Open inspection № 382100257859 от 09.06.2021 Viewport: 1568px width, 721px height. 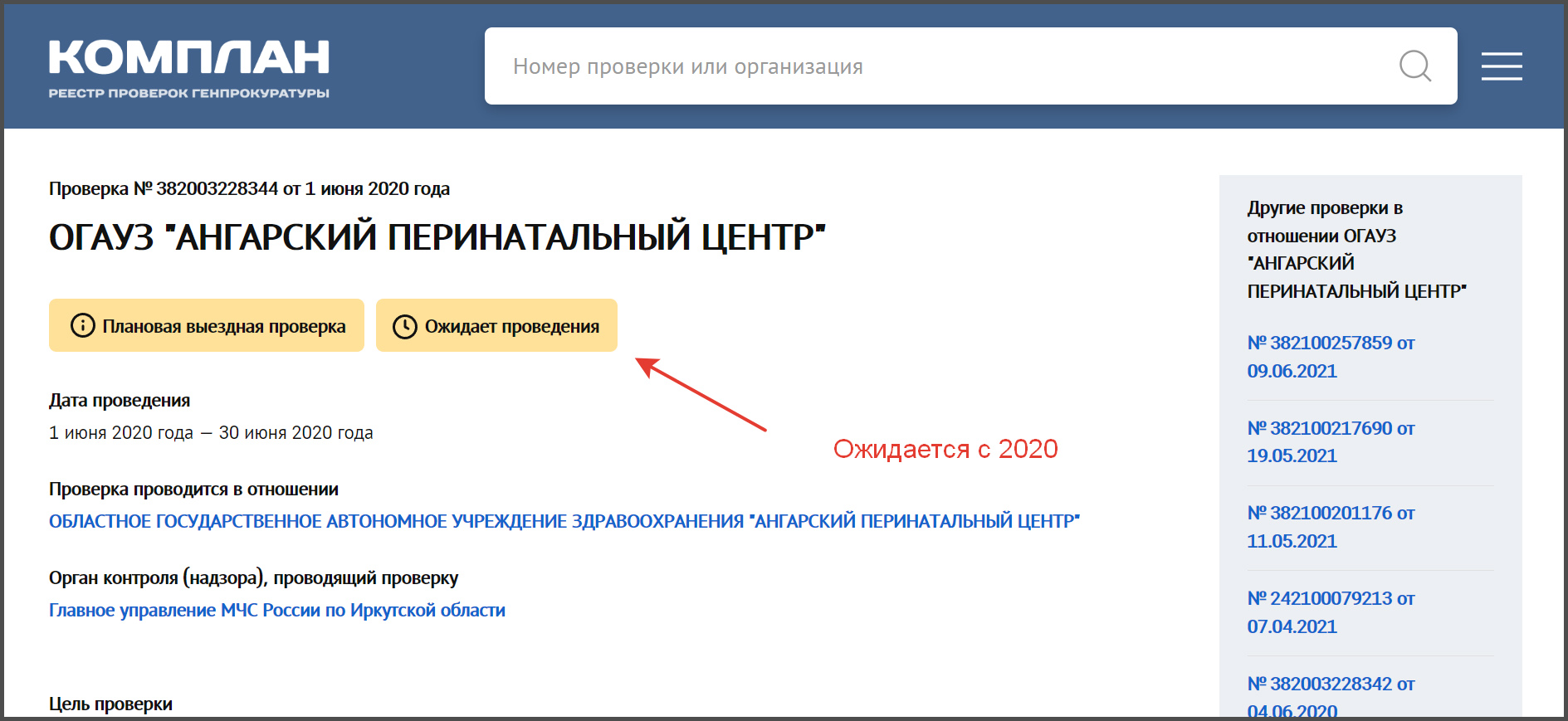coord(1331,357)
